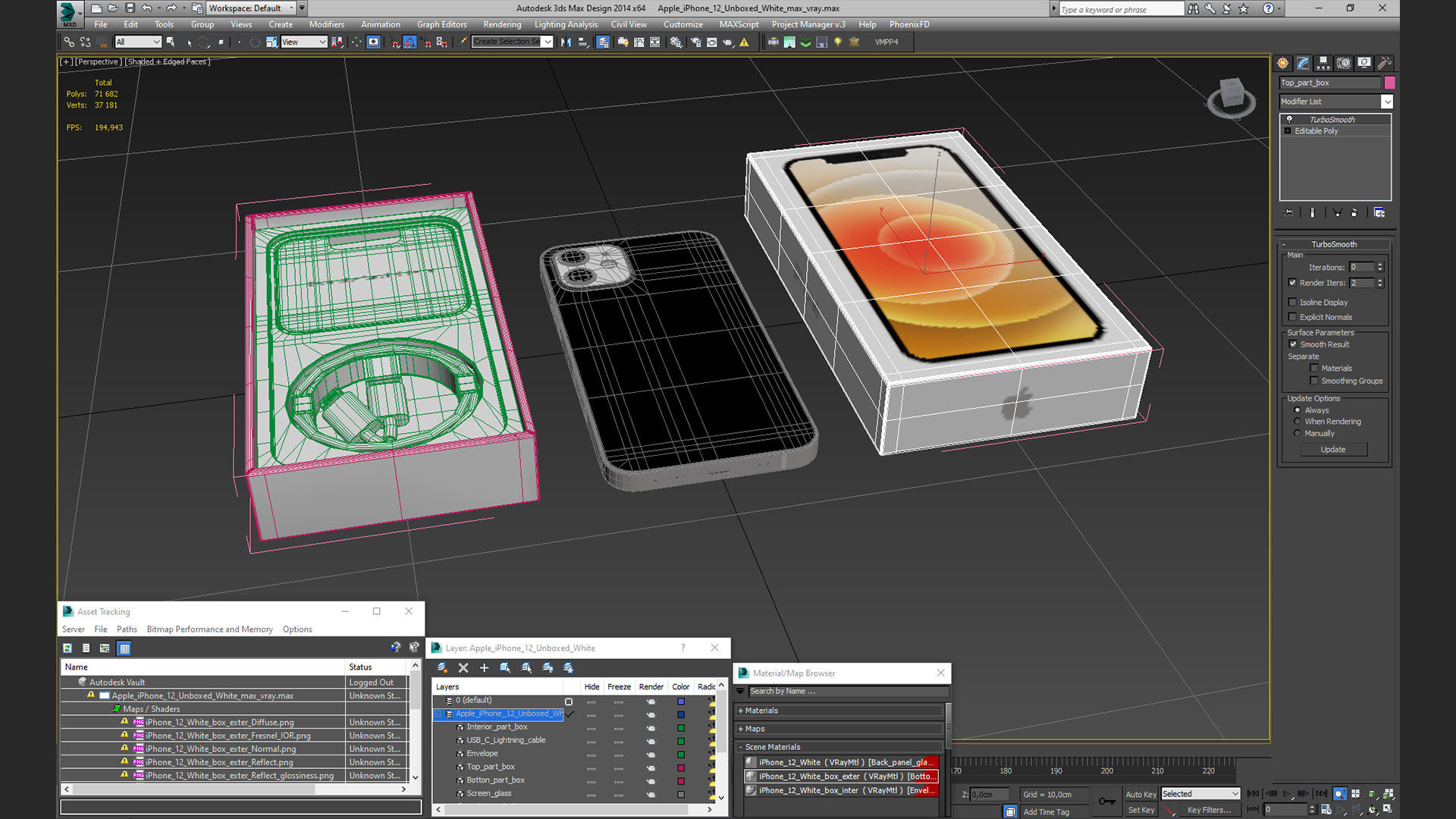Open the Utilities hammer panel tab
This screenshot has height=819, width=1456.
point(1384,63)
